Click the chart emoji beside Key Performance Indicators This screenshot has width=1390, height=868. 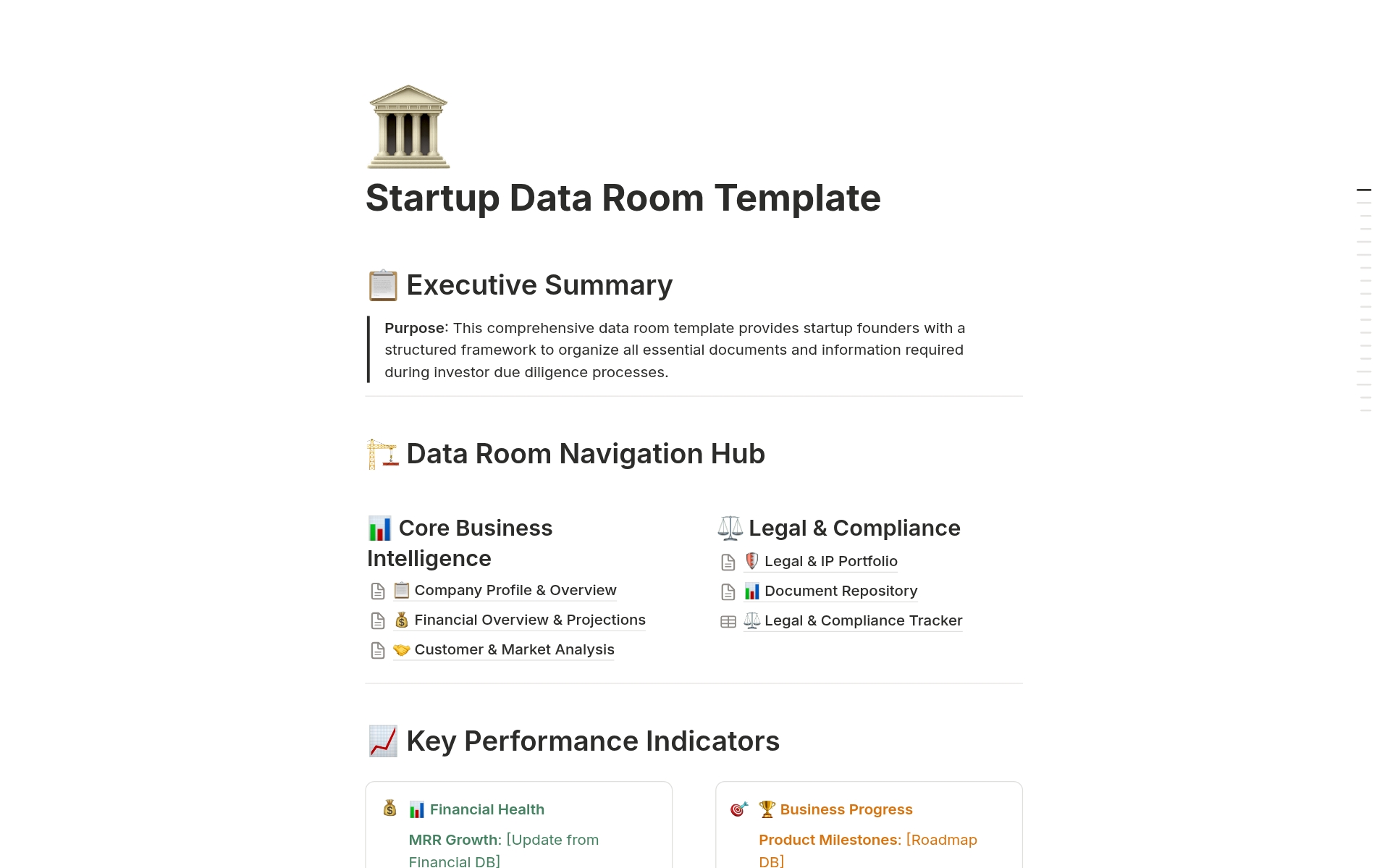[x=382, y=741]
